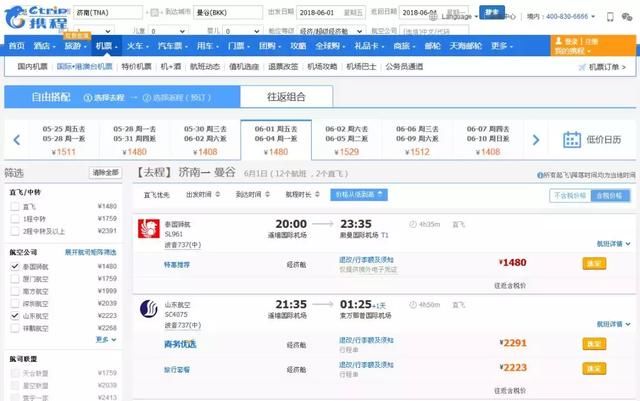Check the 祥鹏航空 airline checkbox
This screenshot has width=640, height=401.
pyautogui.click(x=15, y=327)
